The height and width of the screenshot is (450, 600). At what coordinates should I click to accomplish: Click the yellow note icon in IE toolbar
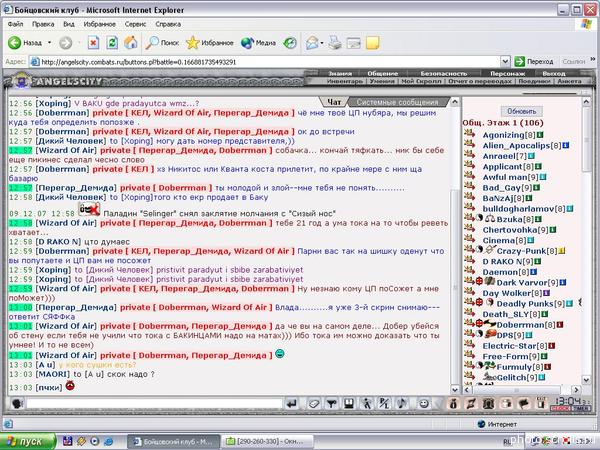coord(372,42)
